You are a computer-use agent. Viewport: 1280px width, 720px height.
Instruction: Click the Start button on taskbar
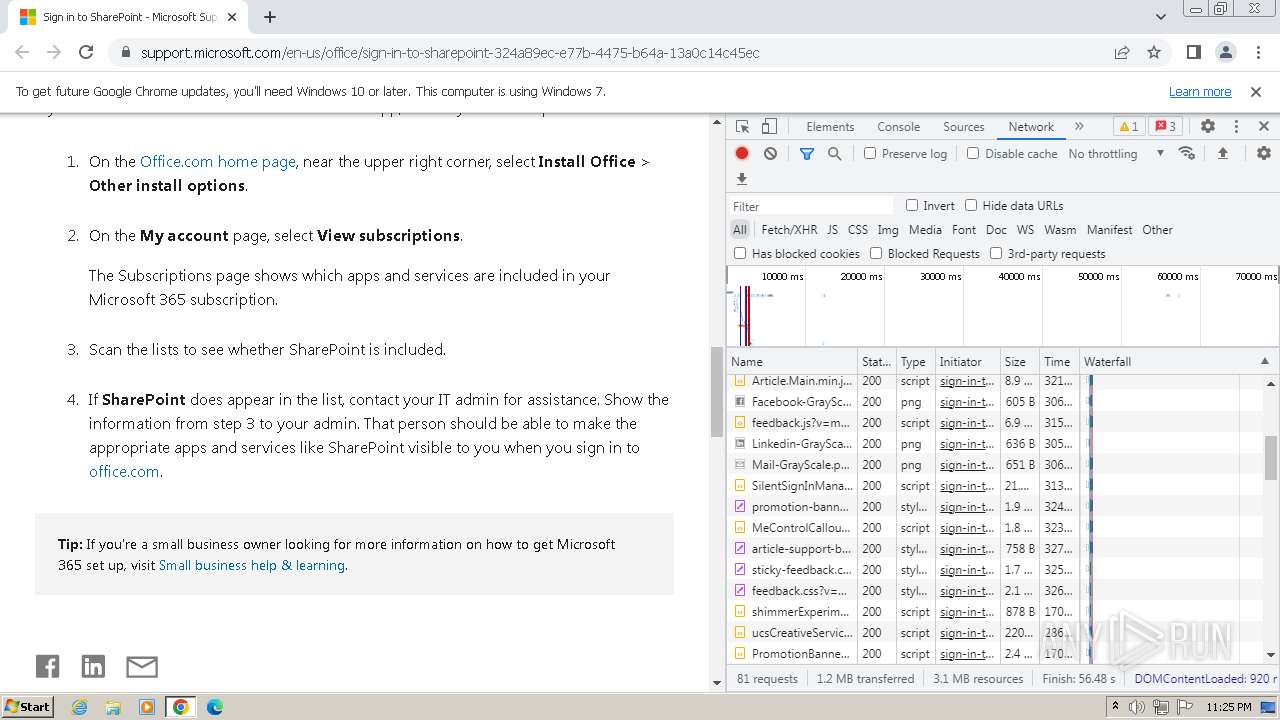point(27,706)
